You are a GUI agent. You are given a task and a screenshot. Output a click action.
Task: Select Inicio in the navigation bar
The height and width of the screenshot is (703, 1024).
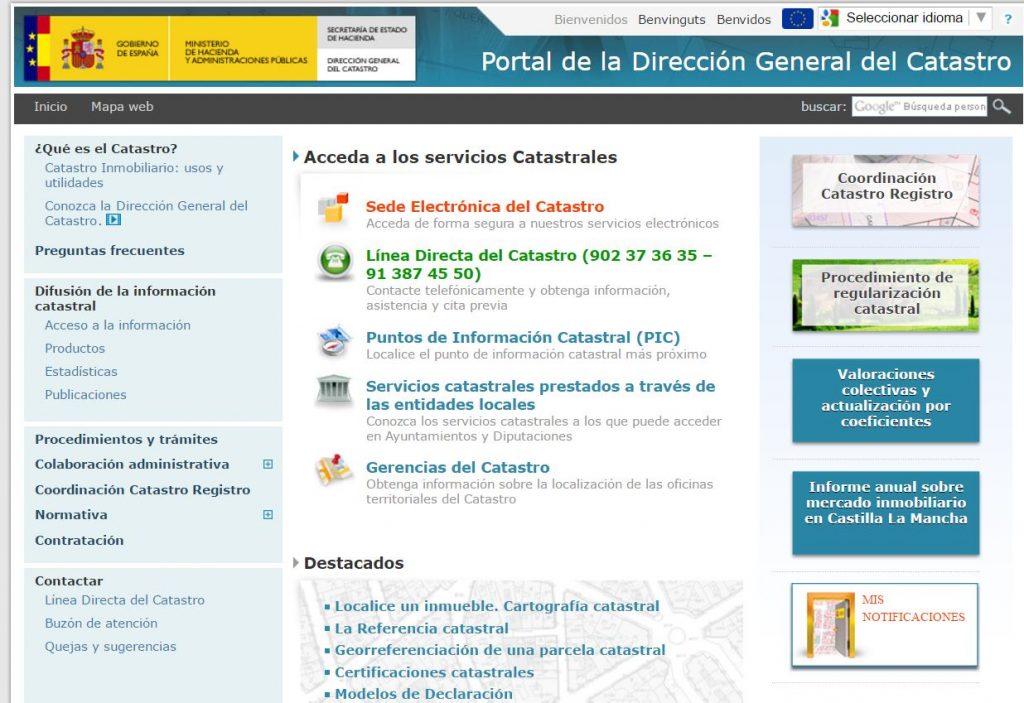pyautogui.click(x=50, y=107)
